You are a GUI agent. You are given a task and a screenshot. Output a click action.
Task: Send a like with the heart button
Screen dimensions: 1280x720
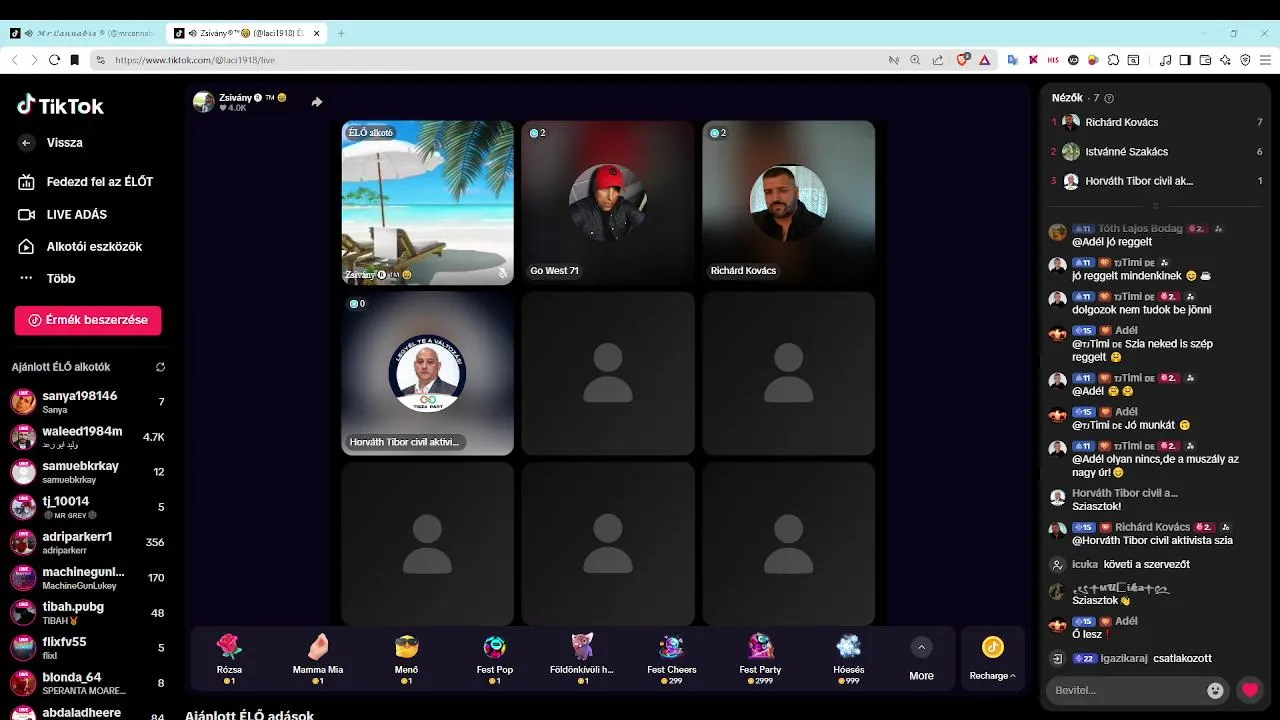point(1249,690)
